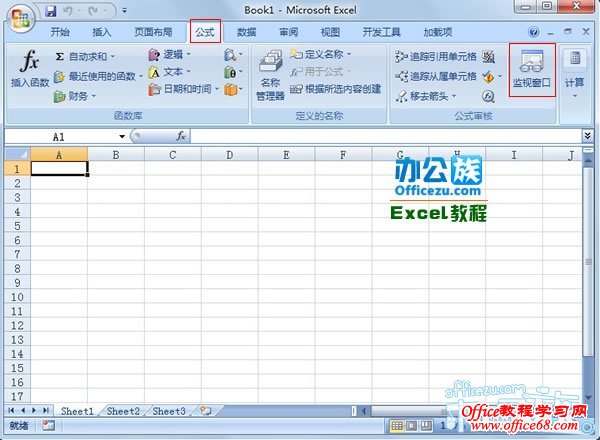The height and width of the screenshot is (440, 600).
Task: Select row 10 header
Action: click(x=17, y=297)
